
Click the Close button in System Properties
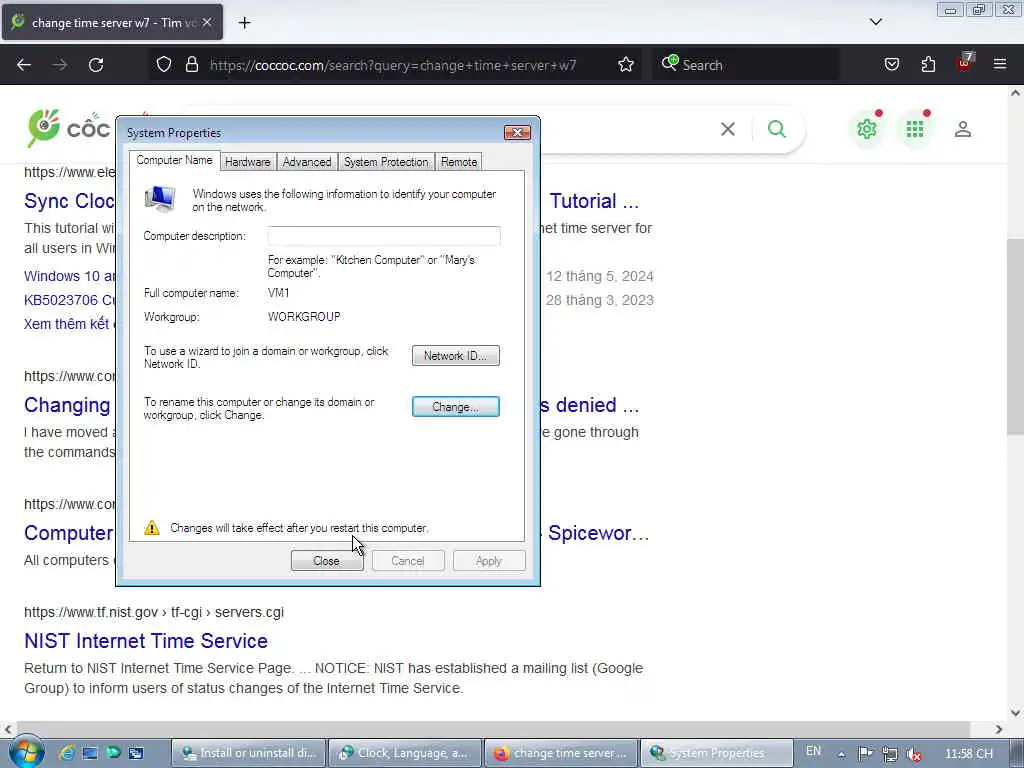click(327, 560)
